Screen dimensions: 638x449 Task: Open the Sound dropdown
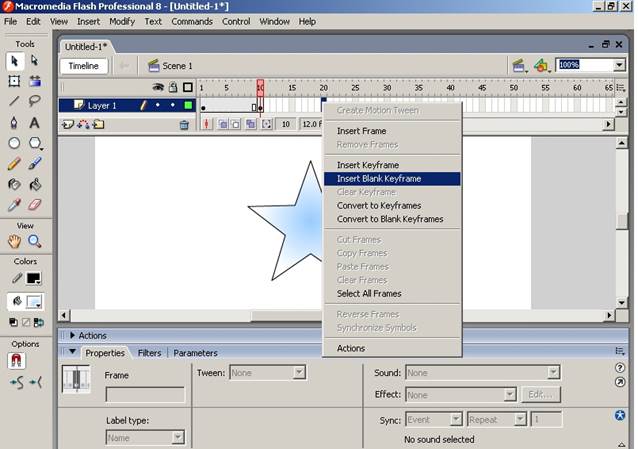[x=553, y=372]
